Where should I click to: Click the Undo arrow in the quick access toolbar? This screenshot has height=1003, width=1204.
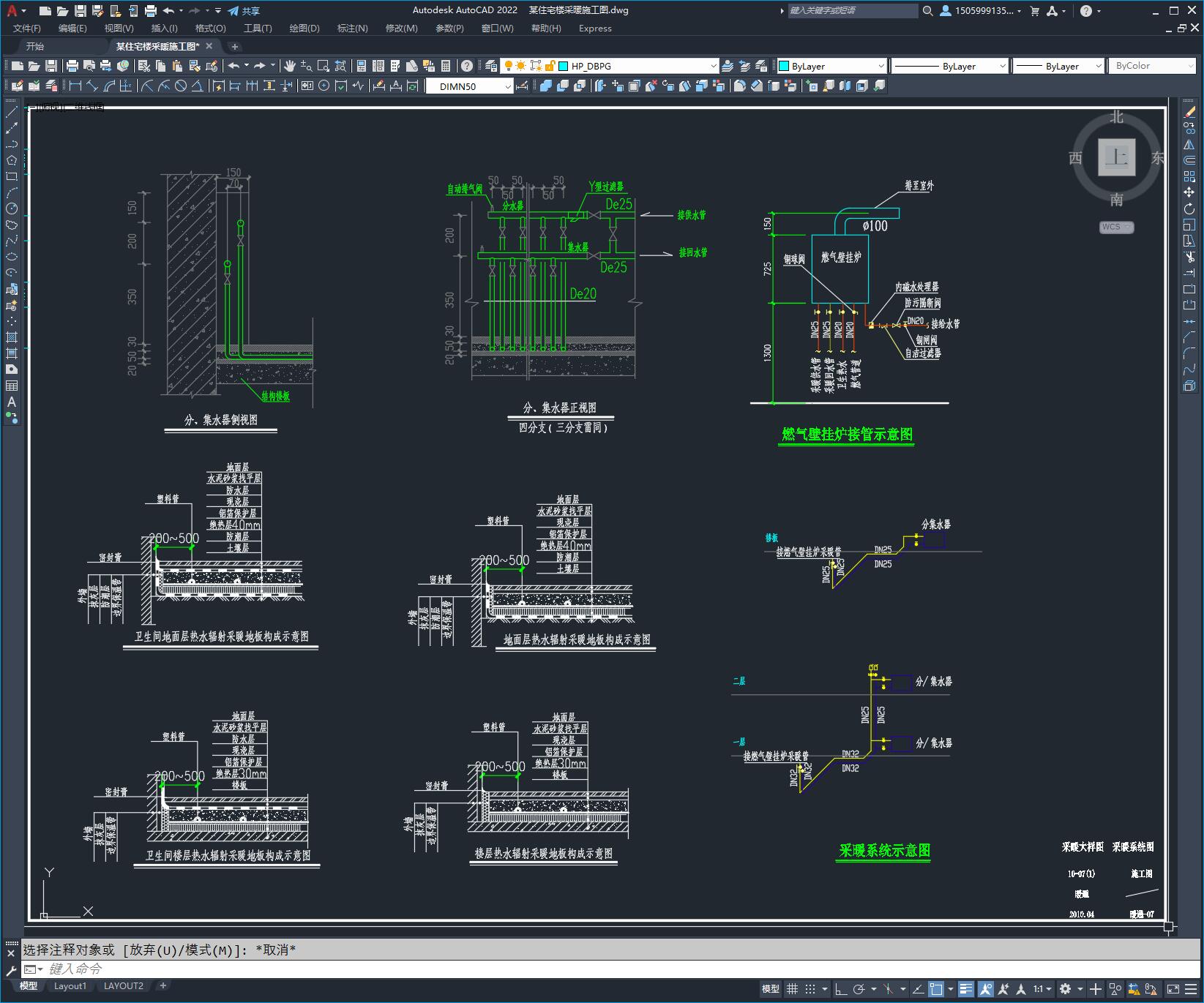(169, 10)
